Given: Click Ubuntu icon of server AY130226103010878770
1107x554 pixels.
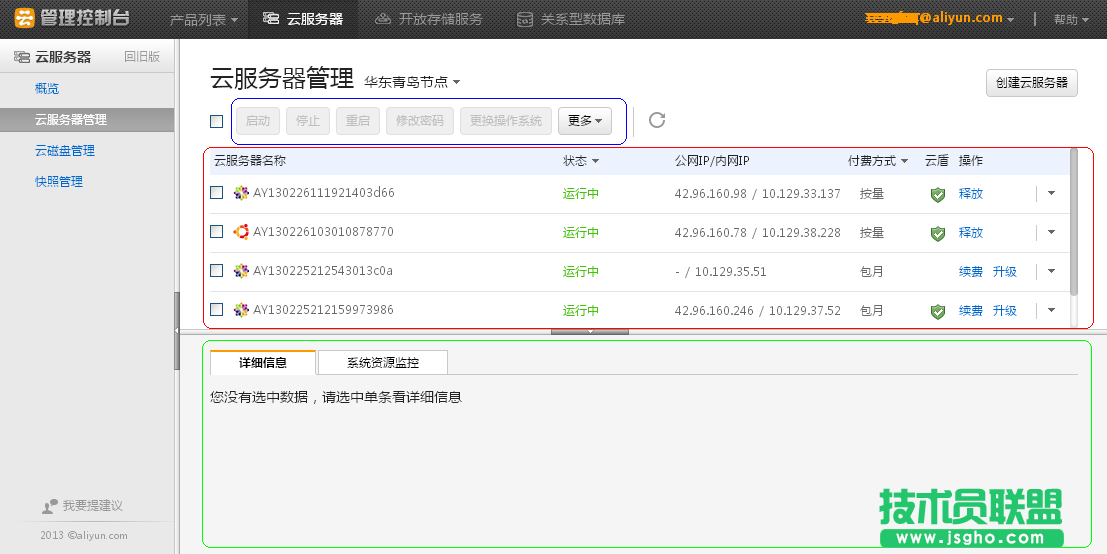Looking at the screenshot, I should coord(241,232).
